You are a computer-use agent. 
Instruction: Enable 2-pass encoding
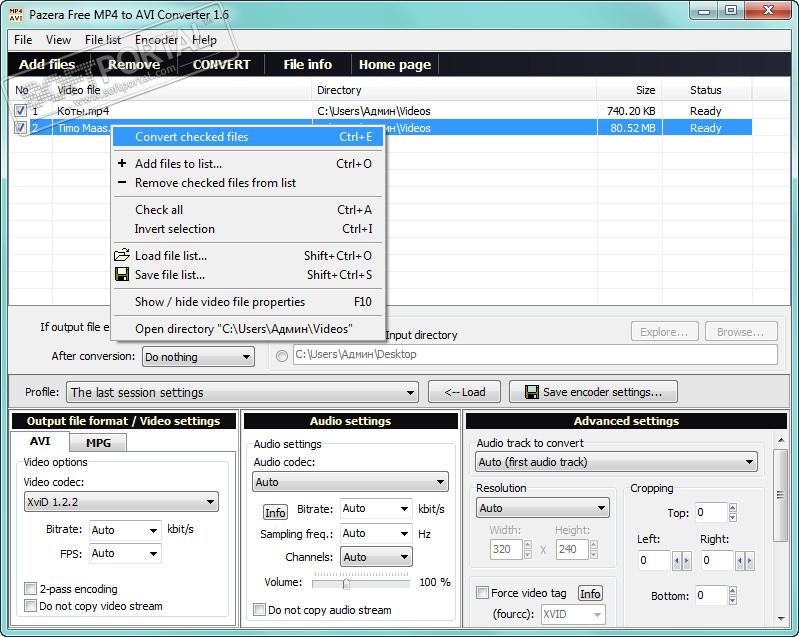point(31,589)
